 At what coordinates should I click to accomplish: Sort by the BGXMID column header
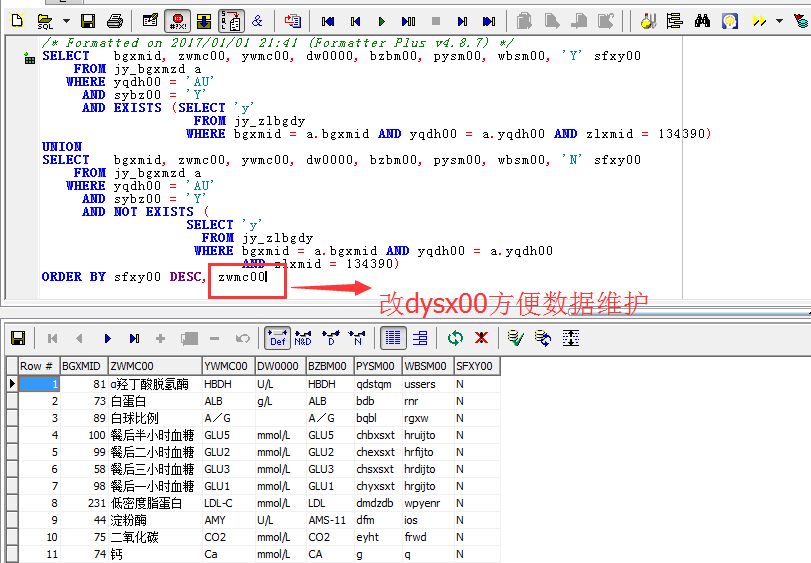(x=84, y=366)
